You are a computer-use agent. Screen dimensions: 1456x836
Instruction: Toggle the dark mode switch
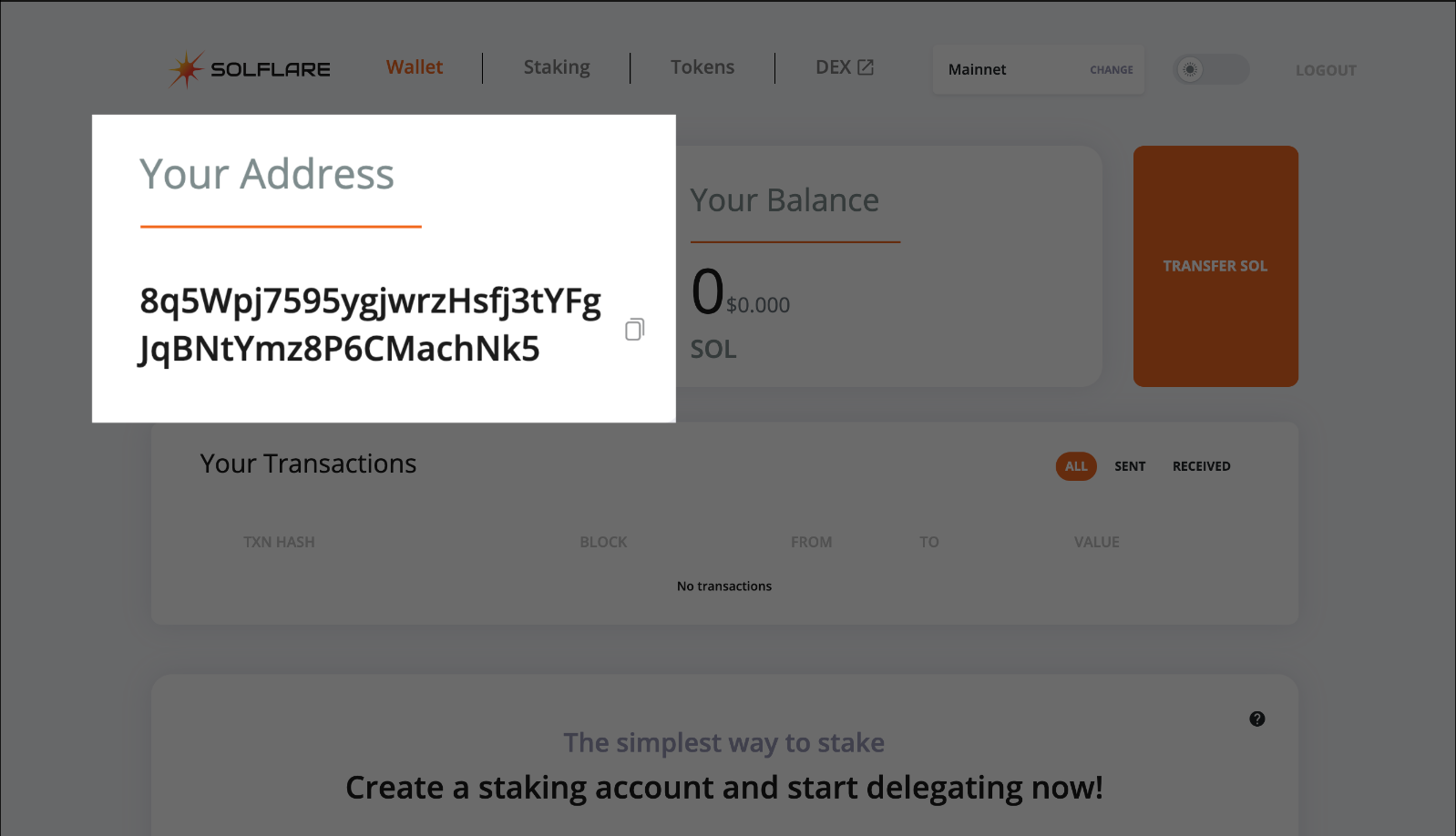(x=1212, y=69)
